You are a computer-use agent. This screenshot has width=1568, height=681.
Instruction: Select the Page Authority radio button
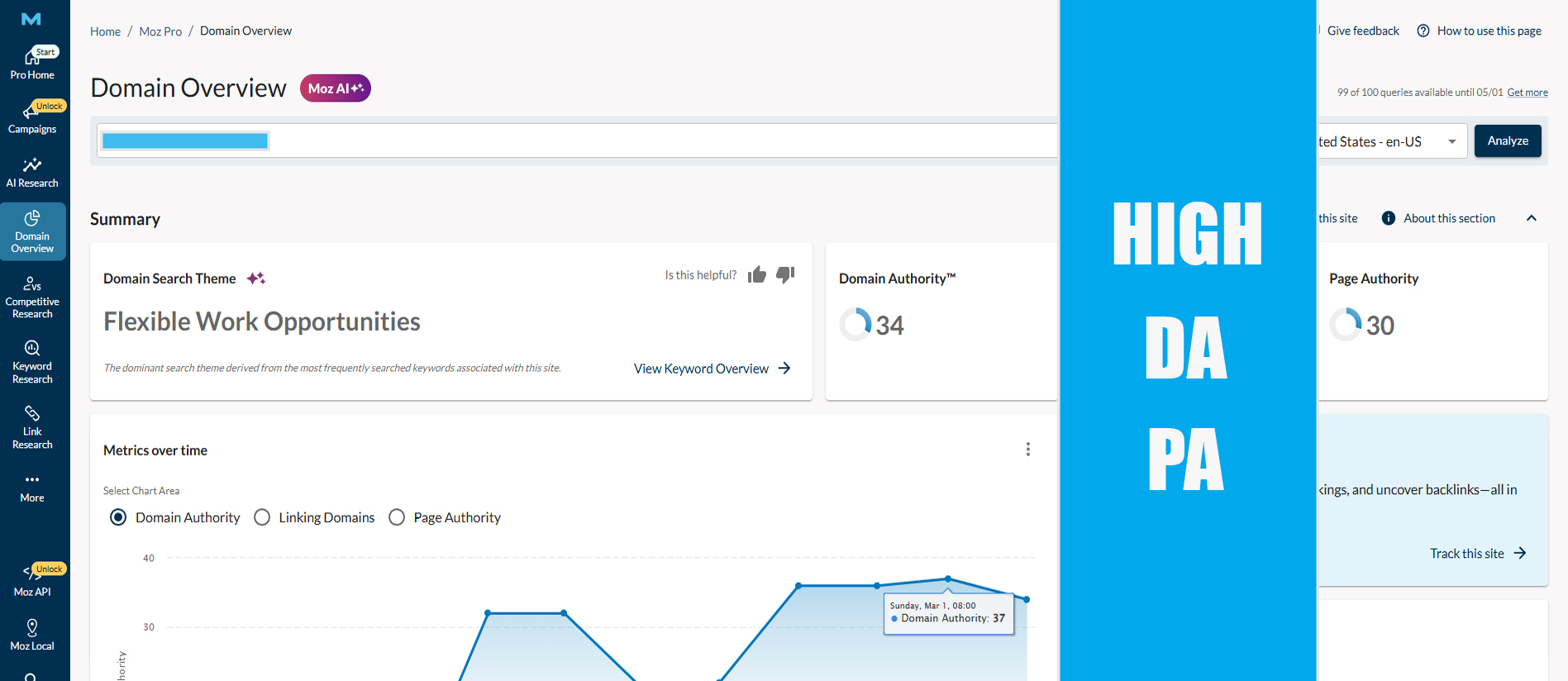pyautogui.click(x=397, y=517)
